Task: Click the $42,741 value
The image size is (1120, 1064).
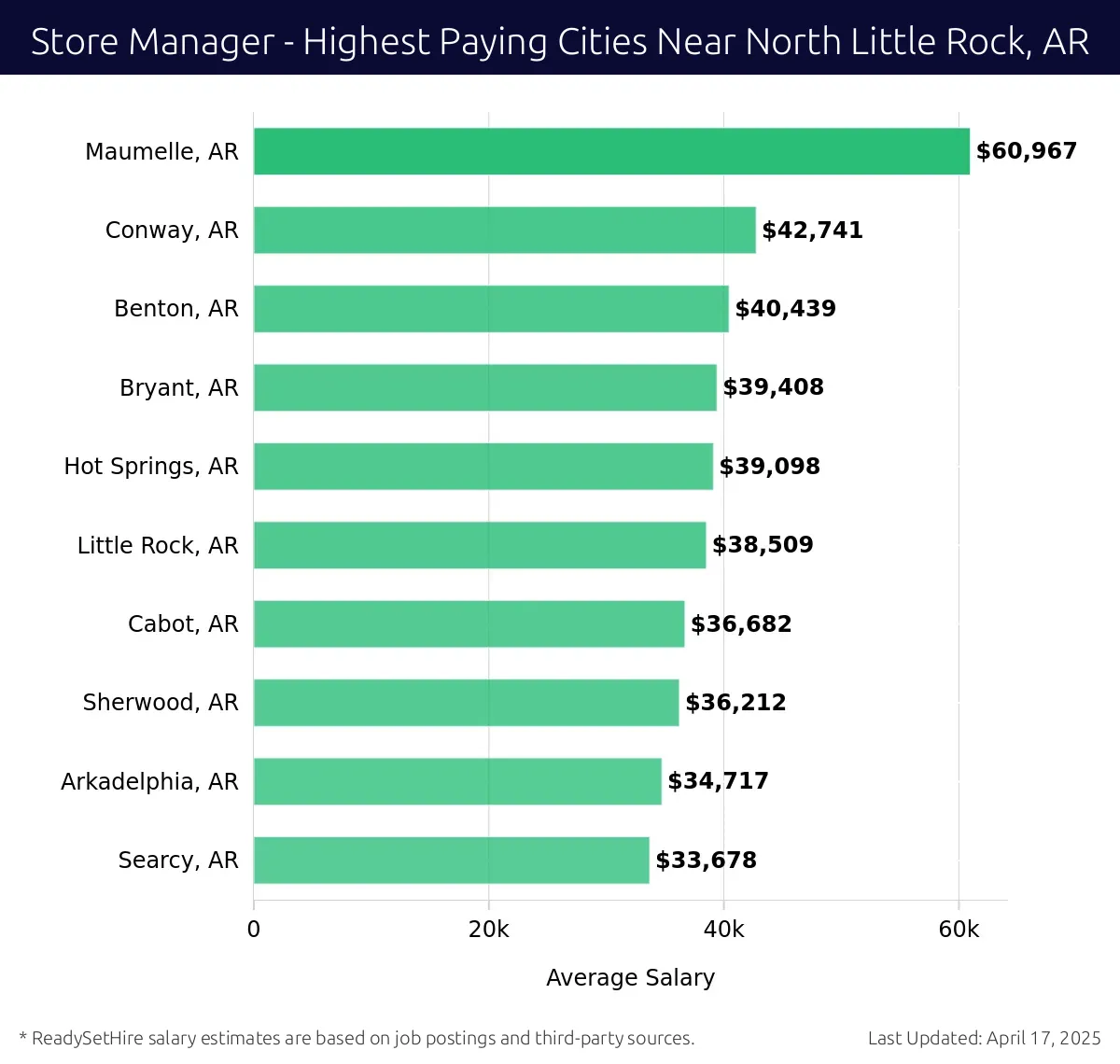Action: [x=813, y=231]
